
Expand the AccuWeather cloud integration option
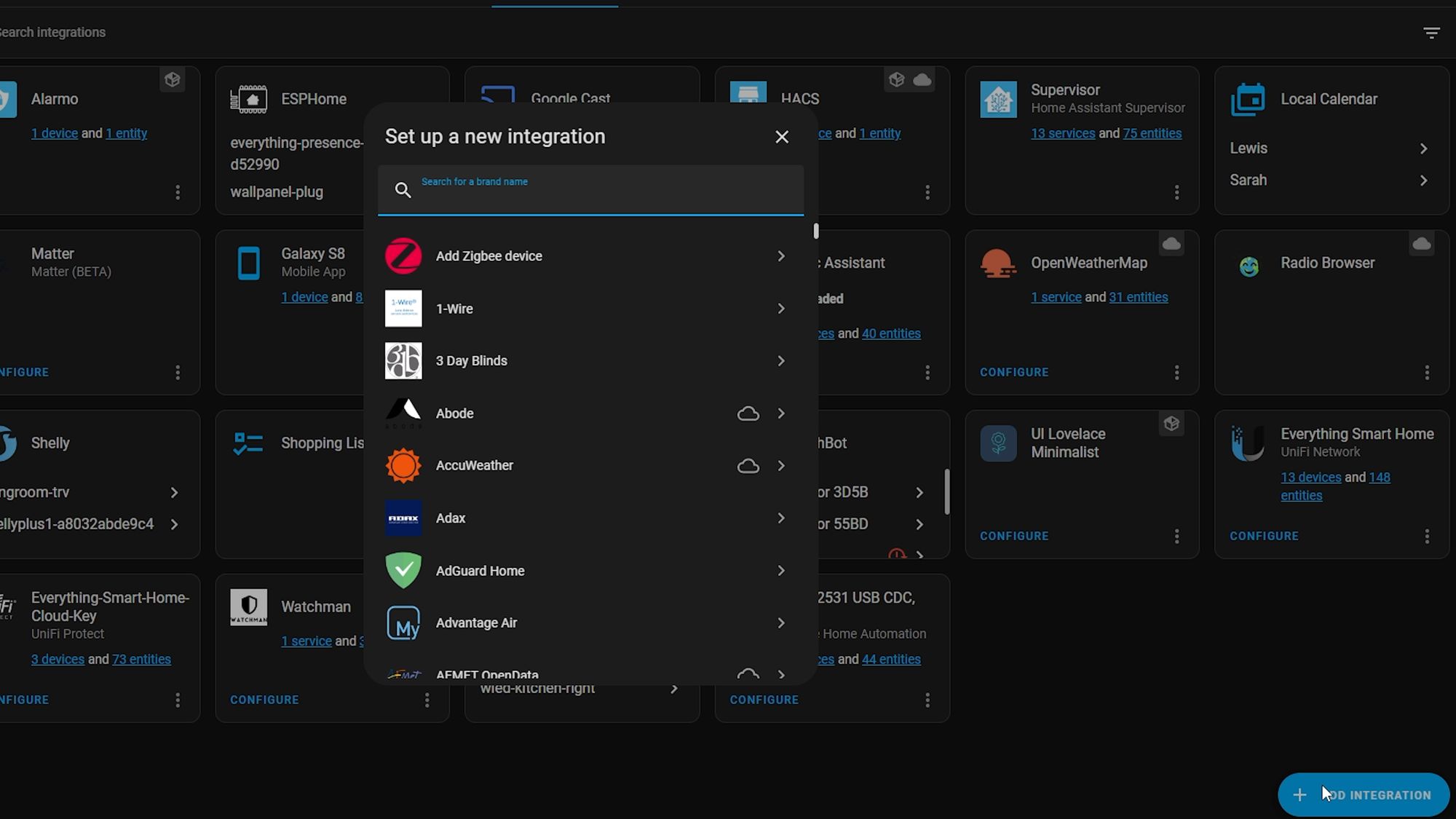pyautogui.click(x=780, y=465)
